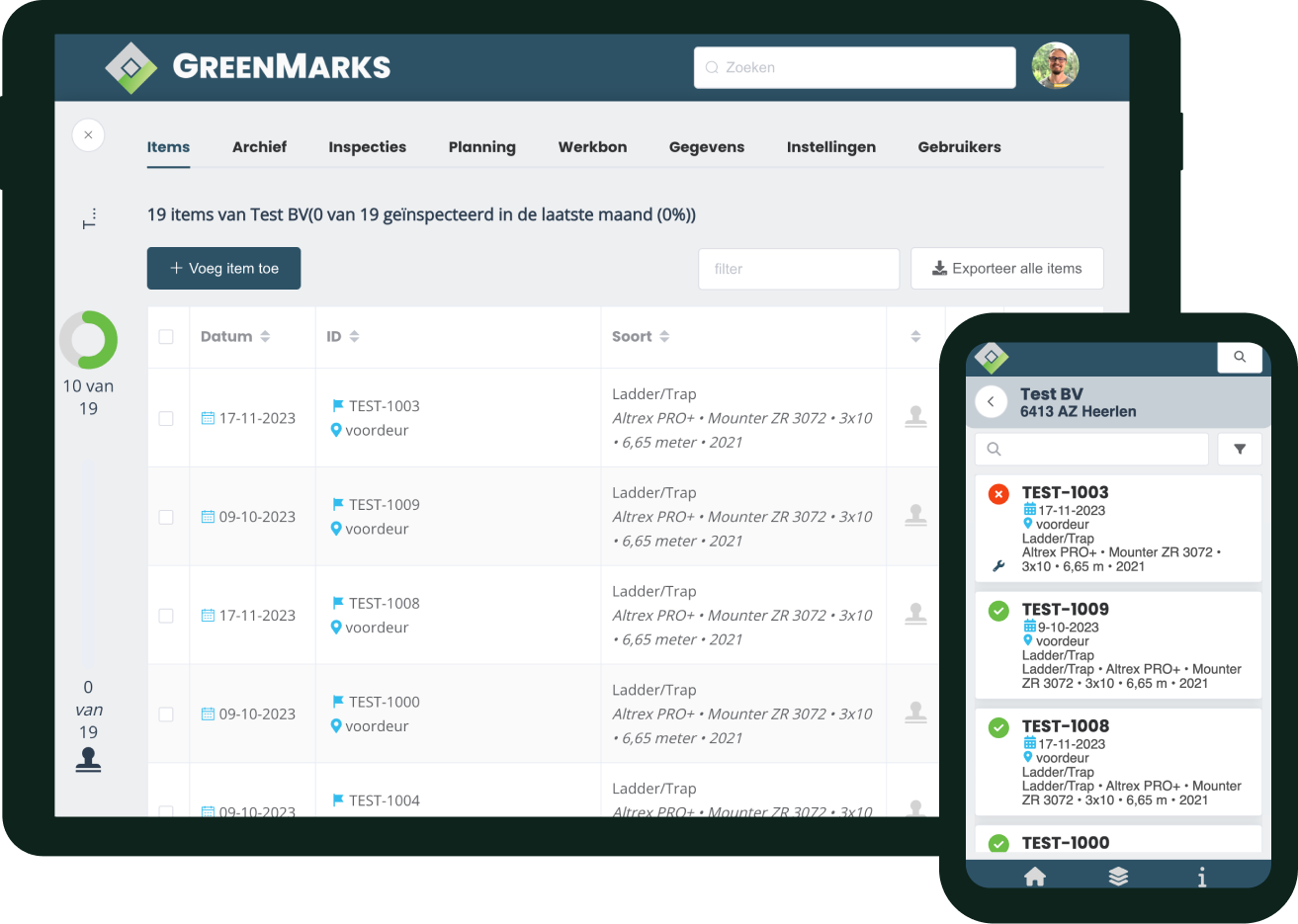
Task: Click the sort arrows in the user column
Action: click(x=915, y=337)
